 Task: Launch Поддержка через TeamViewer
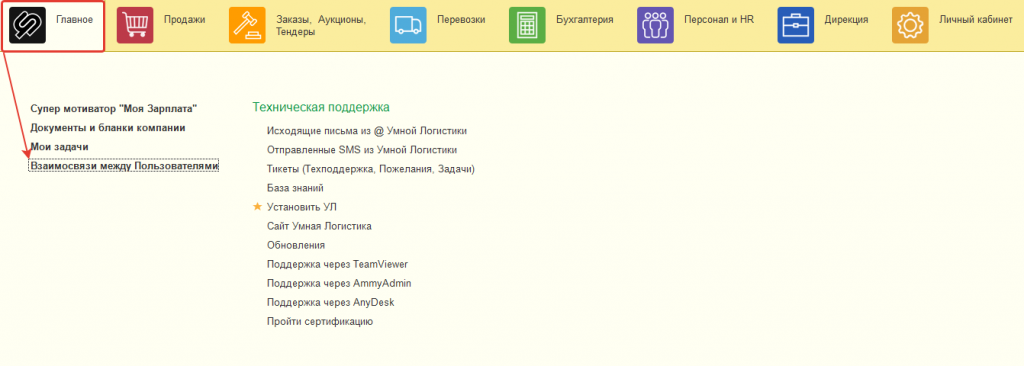click(x=338, y=264)
